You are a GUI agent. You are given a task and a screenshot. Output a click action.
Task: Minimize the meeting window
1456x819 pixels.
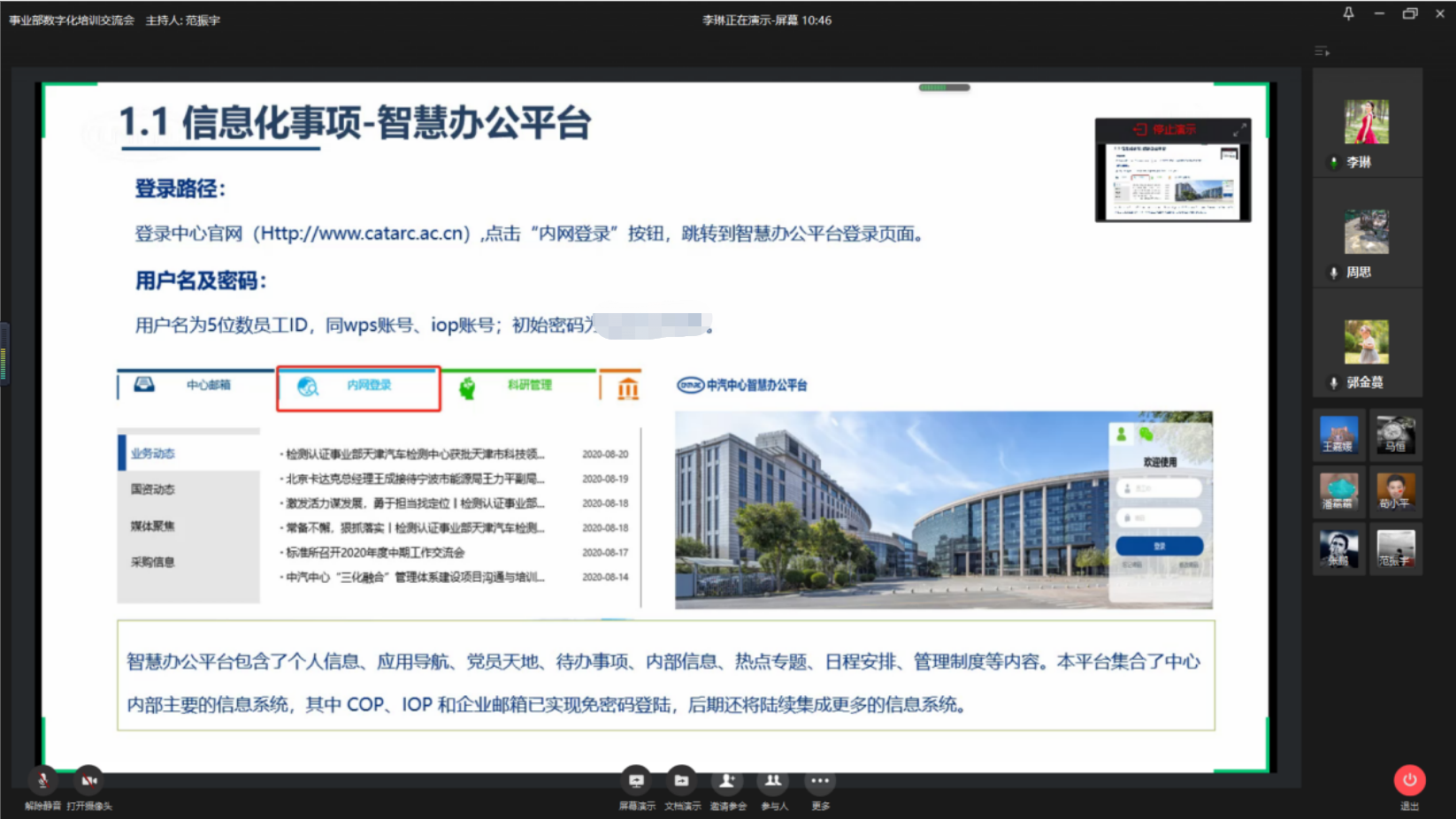coord(1379,13)
